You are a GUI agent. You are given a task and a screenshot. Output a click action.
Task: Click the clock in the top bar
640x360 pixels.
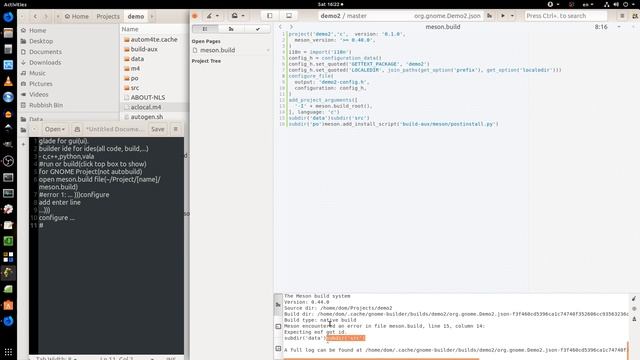pyautogui.click(x=330, y=4)
